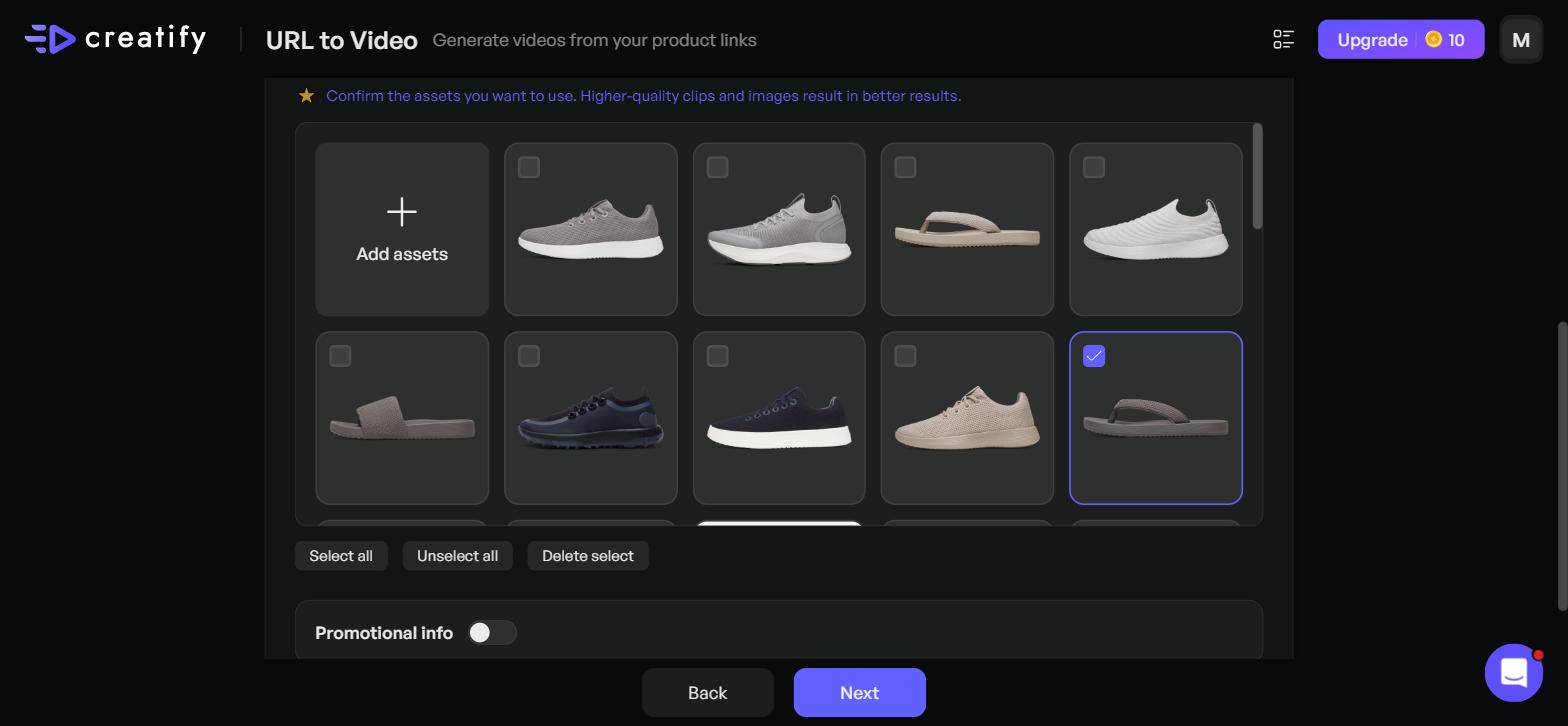Open the chat support bubble
Viewport: 1568px width, 726px height.
tap(1514, 672)
